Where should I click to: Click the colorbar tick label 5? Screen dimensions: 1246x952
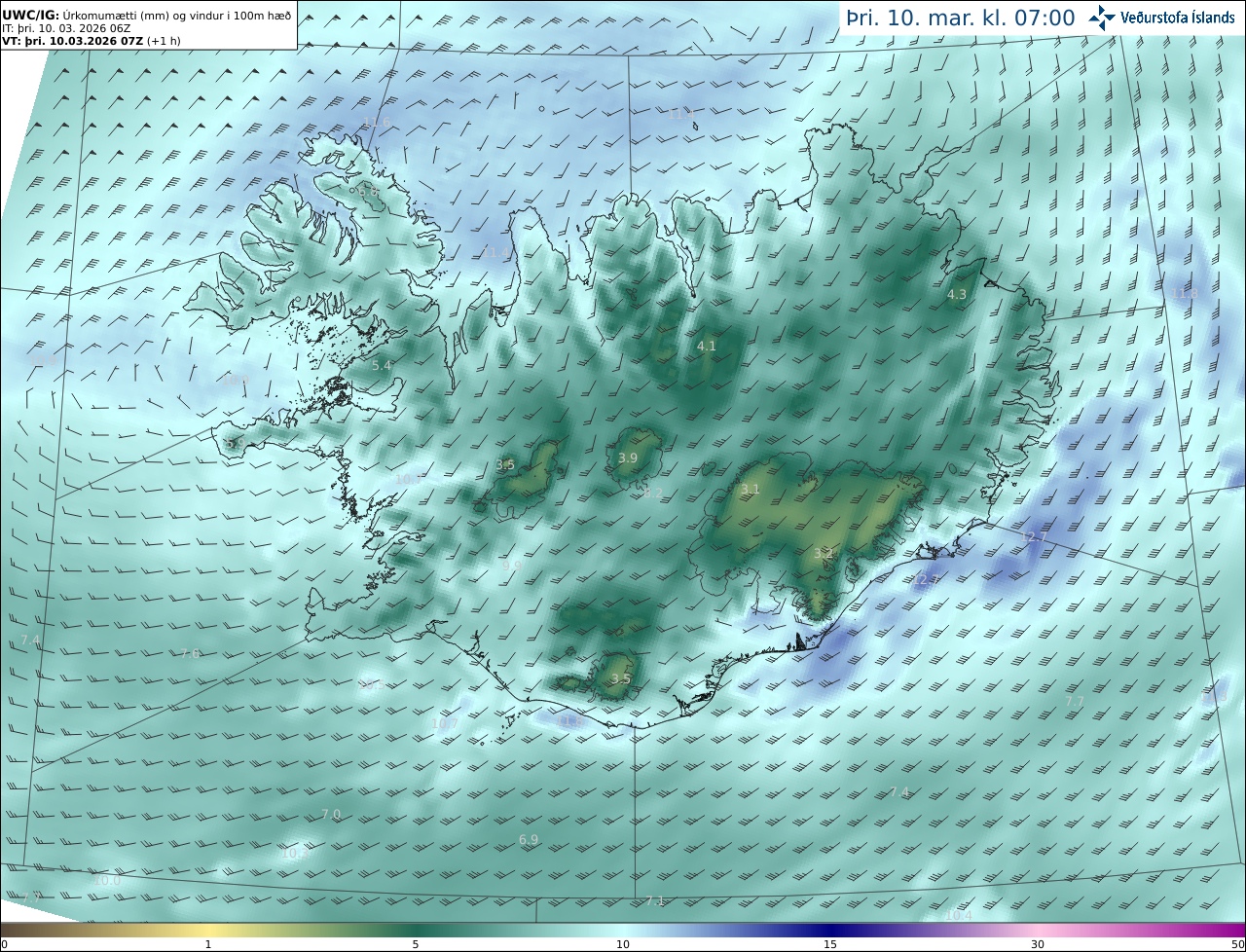[416, 944]
